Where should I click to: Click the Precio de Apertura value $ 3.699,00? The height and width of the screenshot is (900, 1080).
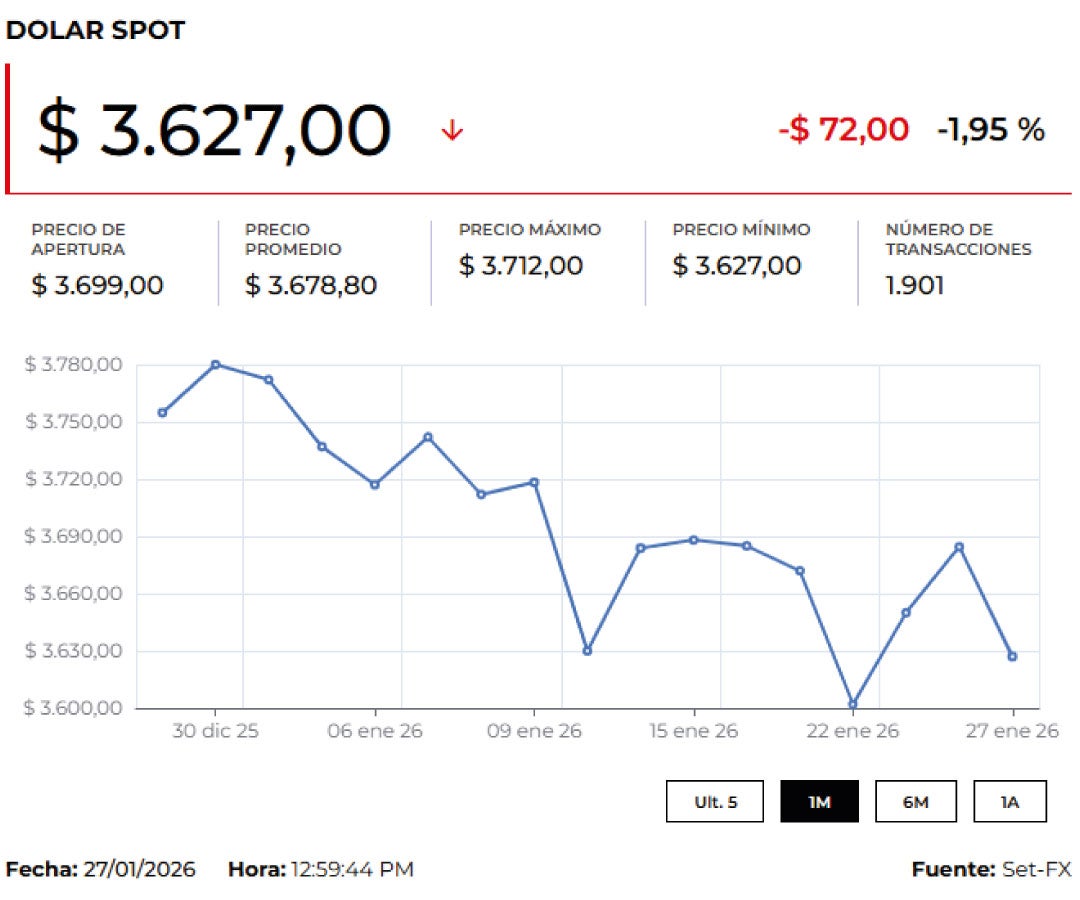pos(97,285)
